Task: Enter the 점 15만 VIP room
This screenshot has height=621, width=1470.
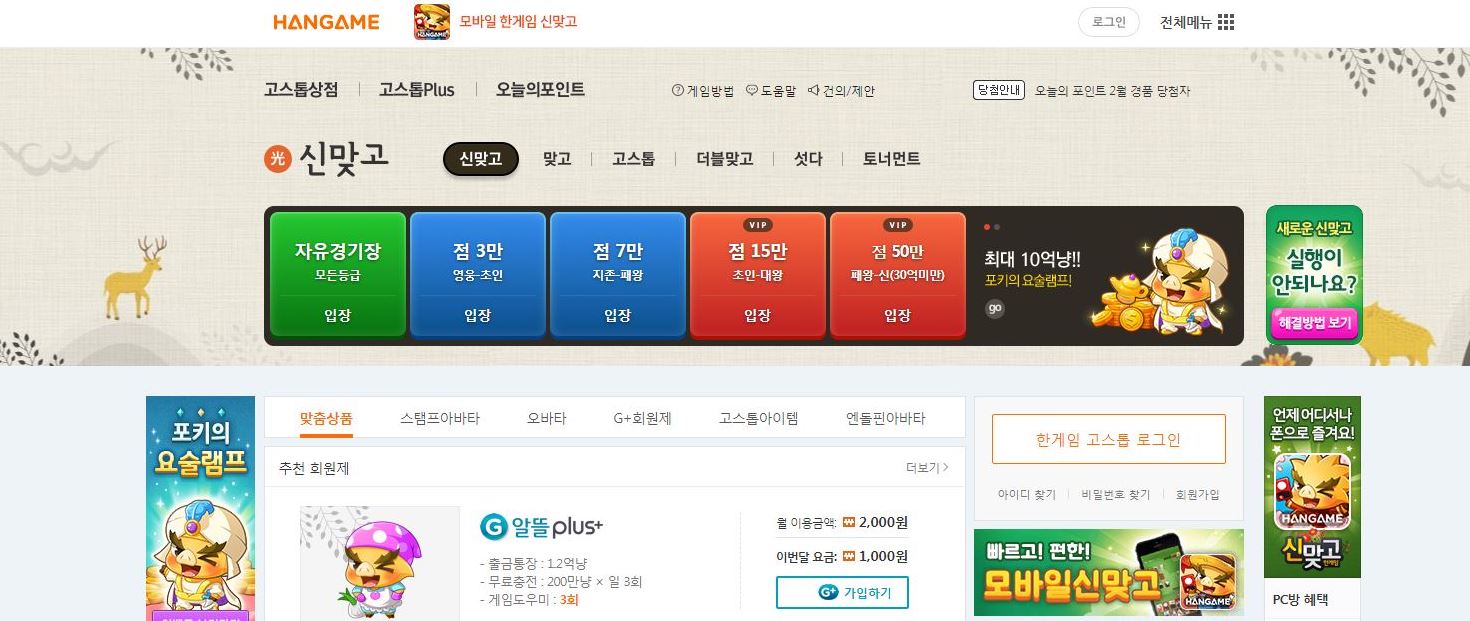Action: click(758, 274)
